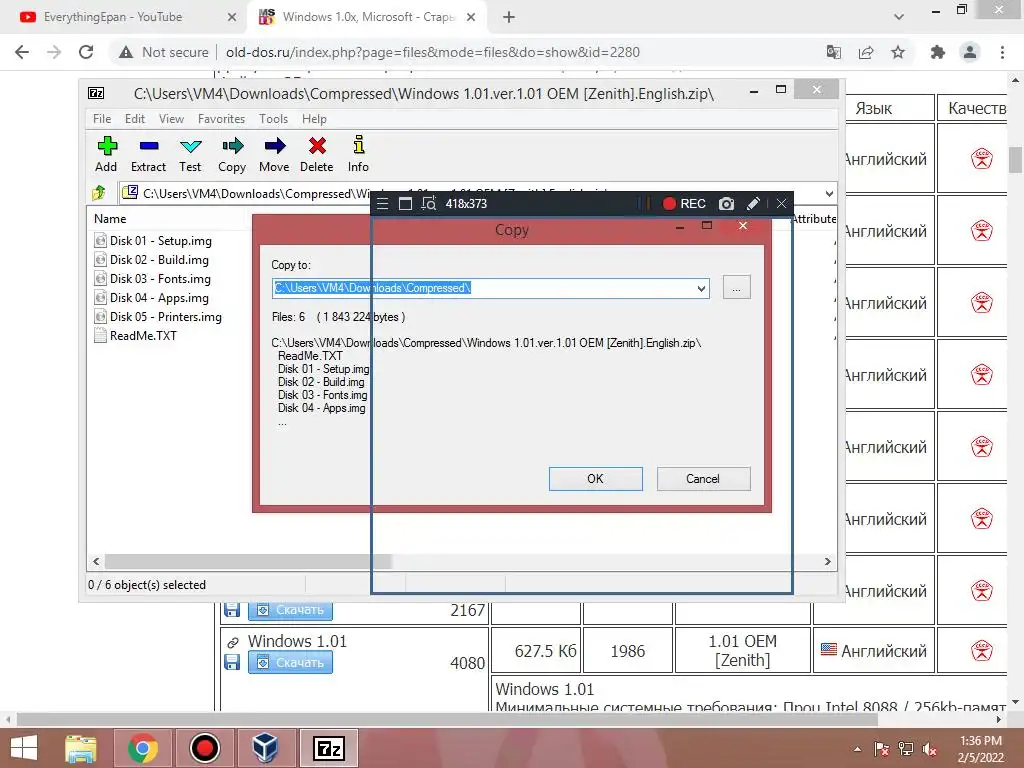Click the Windows 1.01 link on webpage
The image size is (1024, 768).
(297, 641)
